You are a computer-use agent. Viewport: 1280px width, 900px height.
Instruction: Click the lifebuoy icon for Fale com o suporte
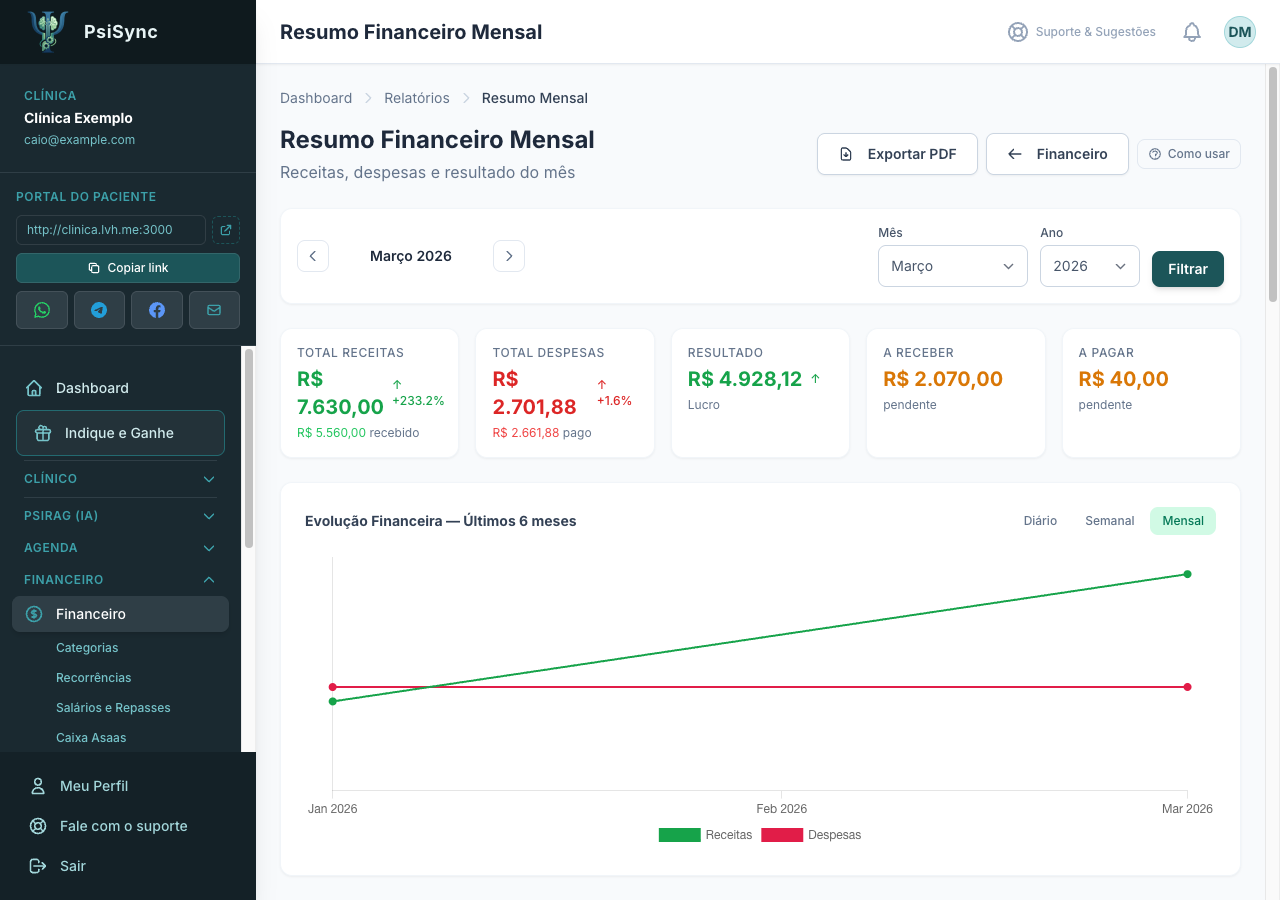(38, 826)
